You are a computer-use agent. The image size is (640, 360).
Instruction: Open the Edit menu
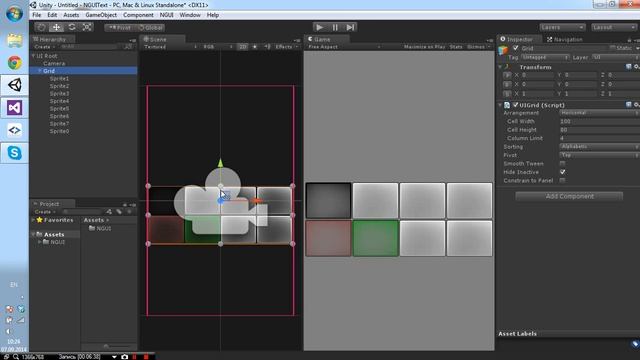coord(52,15)
